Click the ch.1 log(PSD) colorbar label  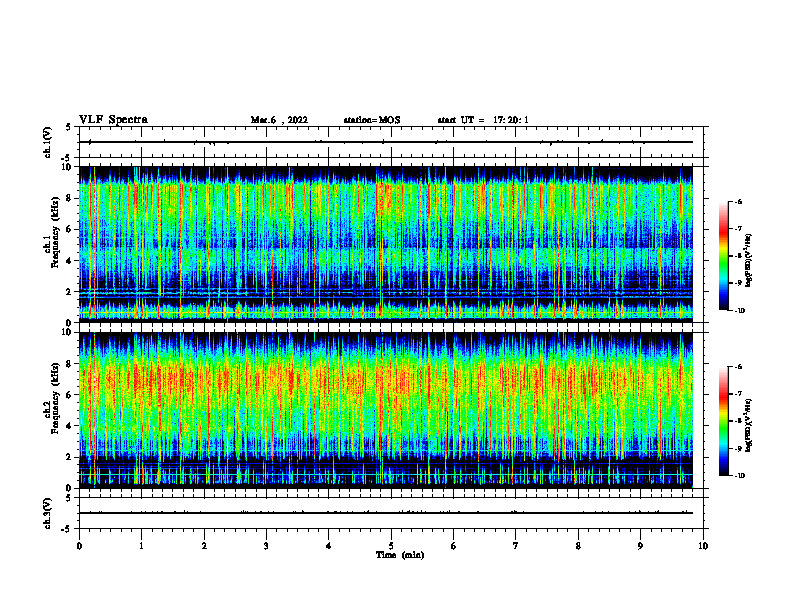tap(748, 260)
